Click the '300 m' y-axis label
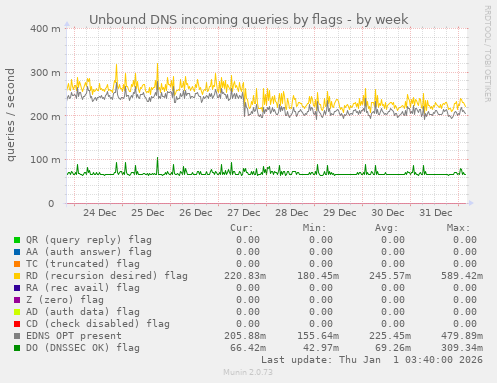Image resolution: width=497 pixels, height=383 pixels. 46,73
